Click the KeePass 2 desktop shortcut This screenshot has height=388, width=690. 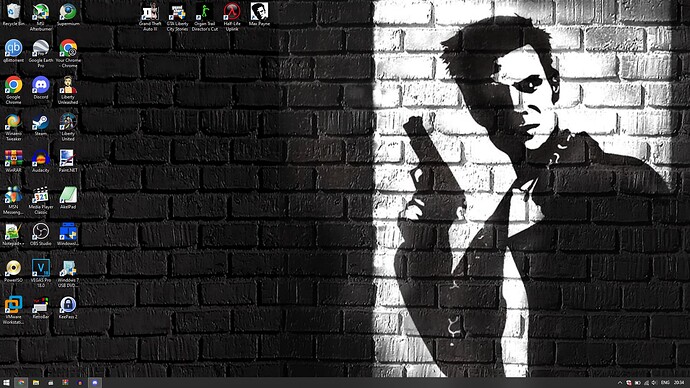[x=68, y=307]
